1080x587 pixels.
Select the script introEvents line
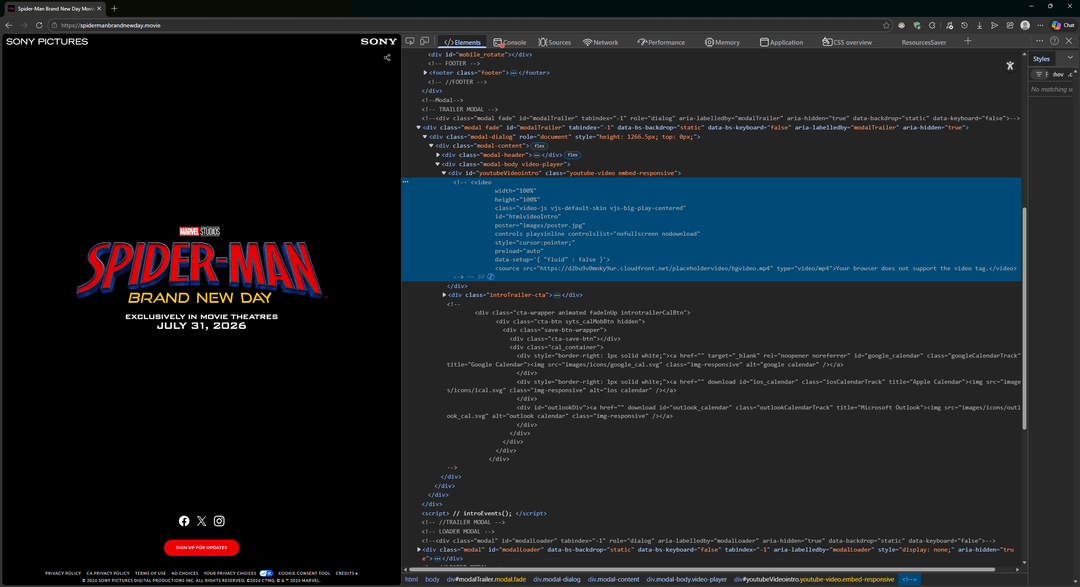484,513
